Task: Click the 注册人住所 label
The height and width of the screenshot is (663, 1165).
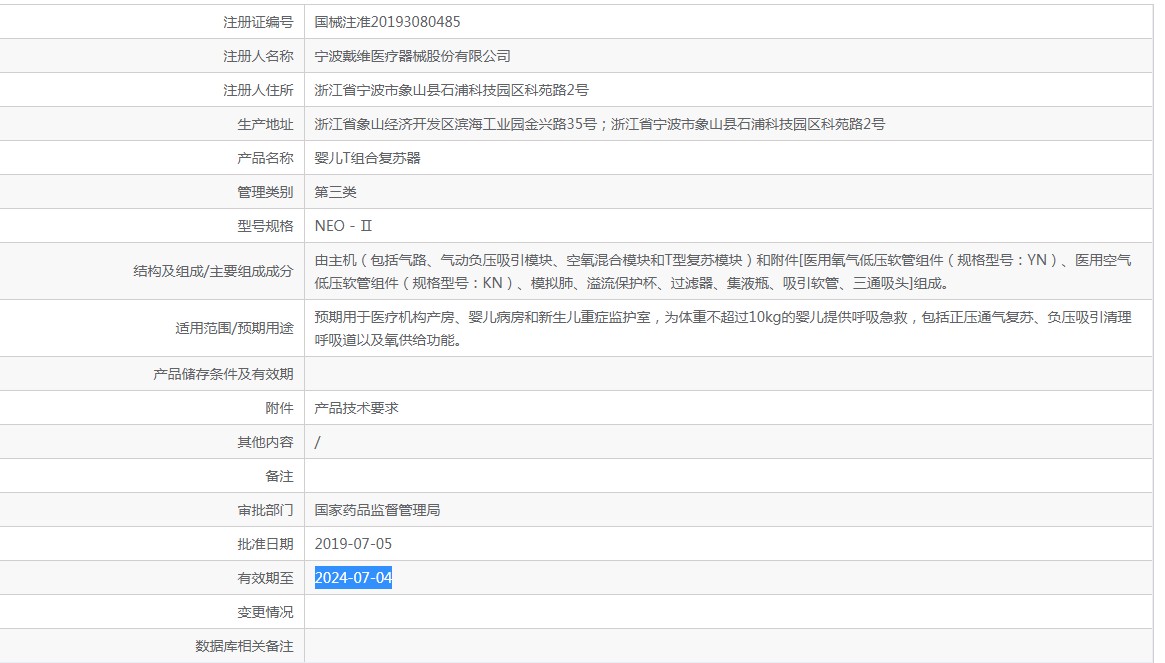Action: 258,91
